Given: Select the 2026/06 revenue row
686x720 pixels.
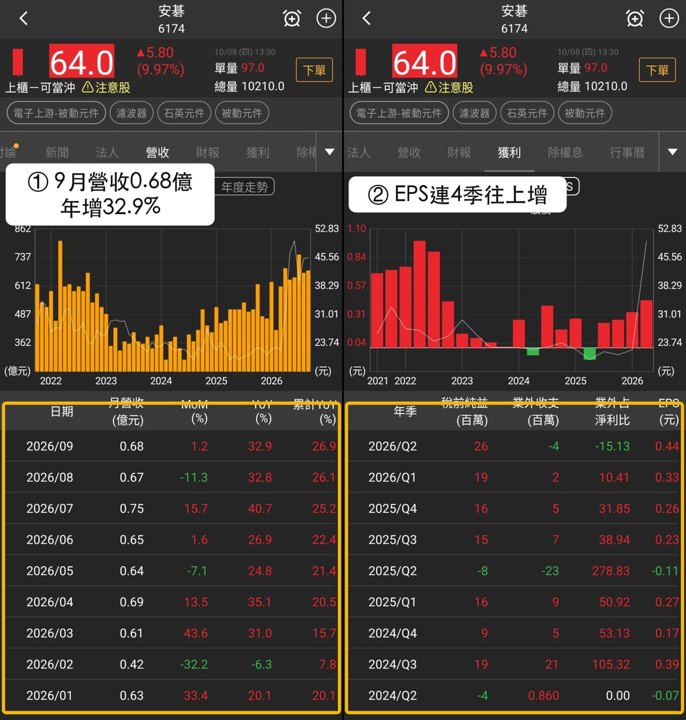Looking at the screenshot, I should (171, 540).
